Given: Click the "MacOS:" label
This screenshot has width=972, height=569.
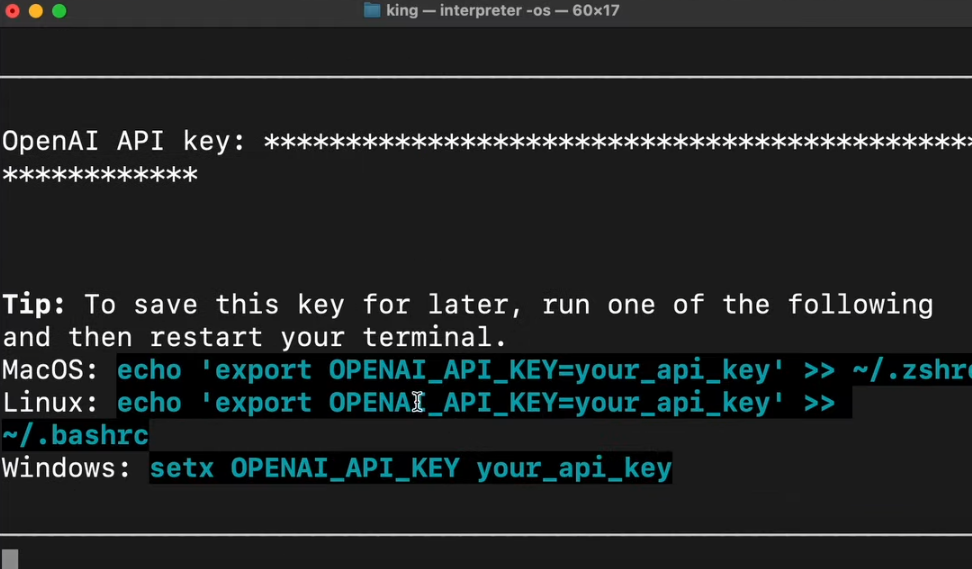Looking at the screenshot, I should pos(50,370).
